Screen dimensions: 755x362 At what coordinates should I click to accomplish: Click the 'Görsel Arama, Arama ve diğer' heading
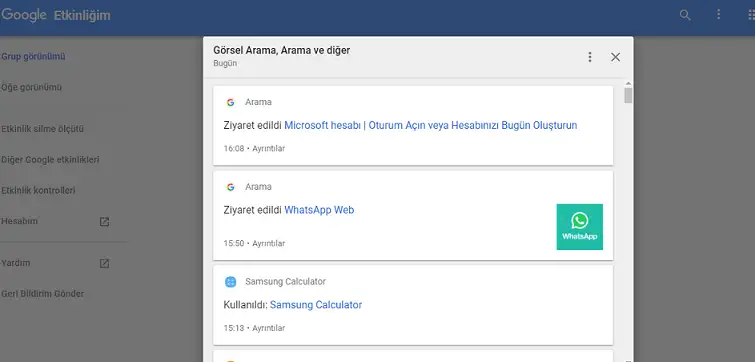coord(282,50)
